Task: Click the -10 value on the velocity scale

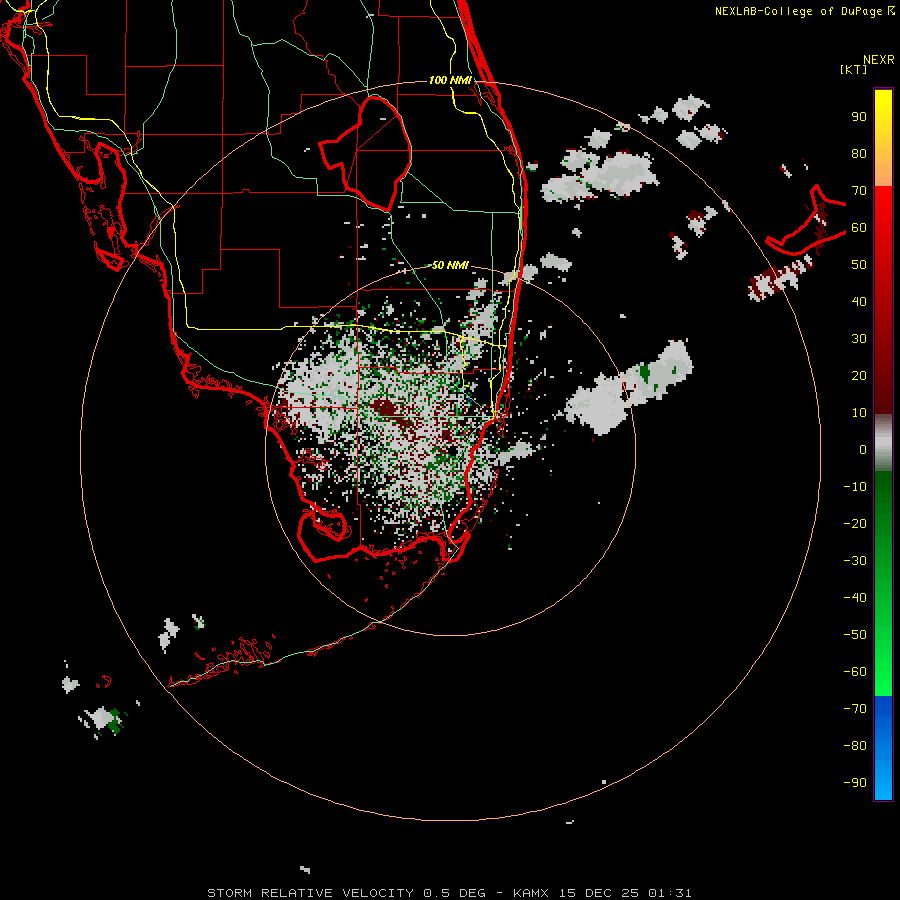Action: tap(855, 487)
